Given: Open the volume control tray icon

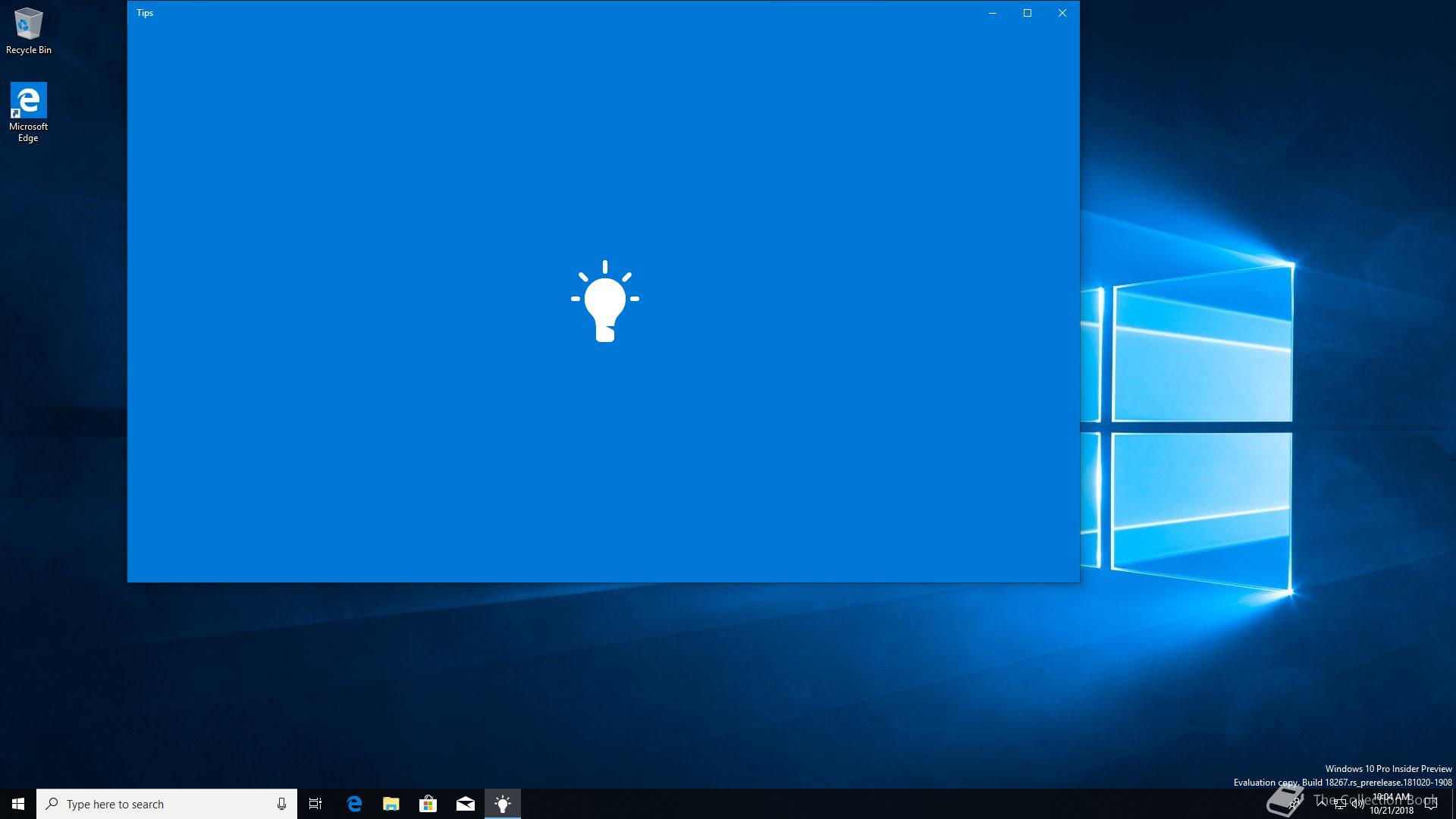Looking at the screenshot, I should pos(1358,804).
